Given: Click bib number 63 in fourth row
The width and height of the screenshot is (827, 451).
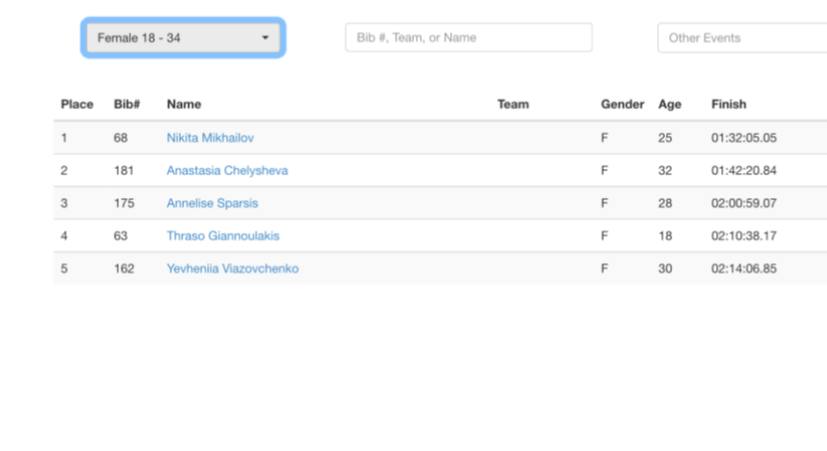Looking at the screenshot, I should coord(121,236).
